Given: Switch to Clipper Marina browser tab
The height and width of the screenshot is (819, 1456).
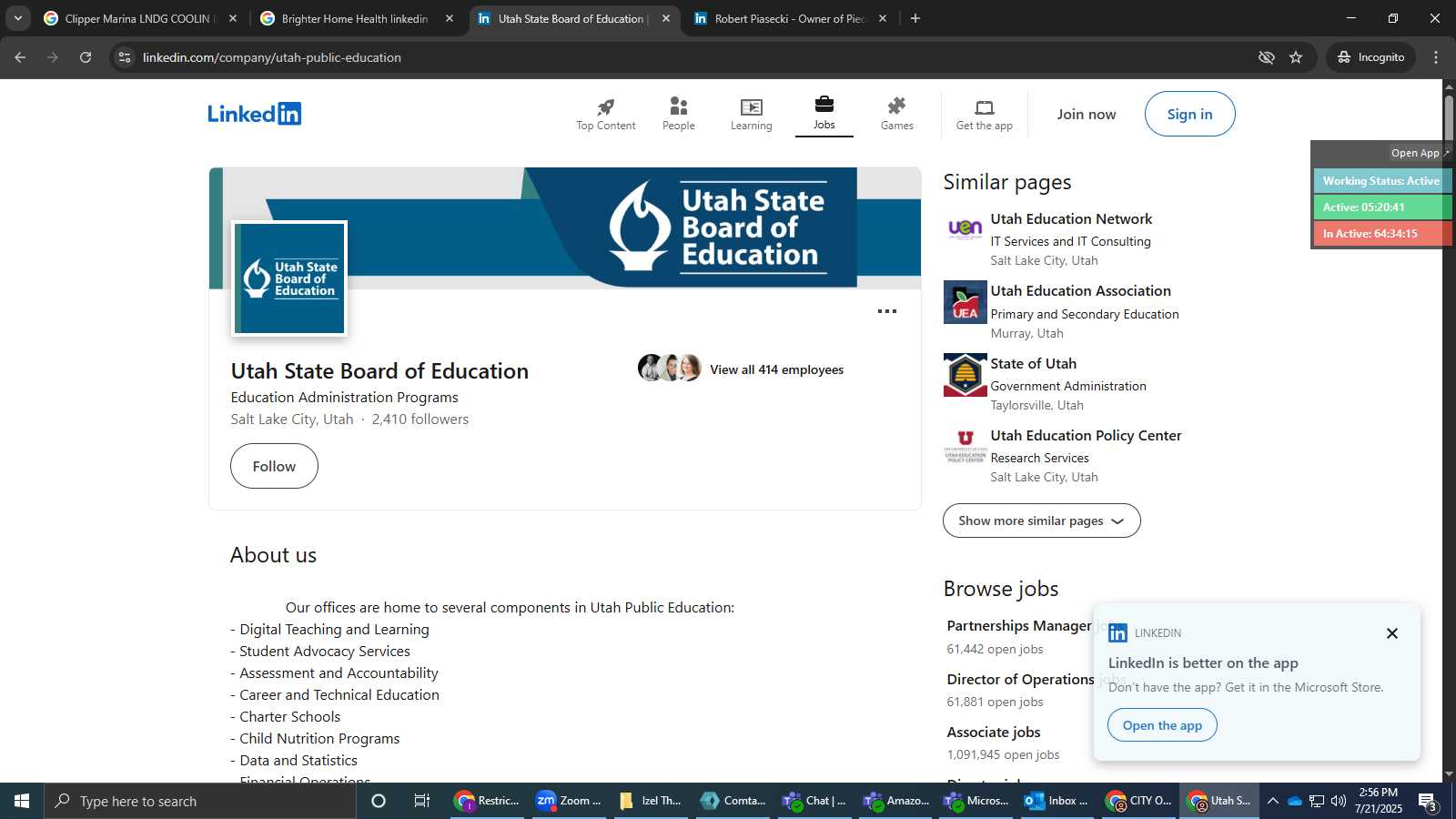Looking at the screenshot, I should coord(140,18).
